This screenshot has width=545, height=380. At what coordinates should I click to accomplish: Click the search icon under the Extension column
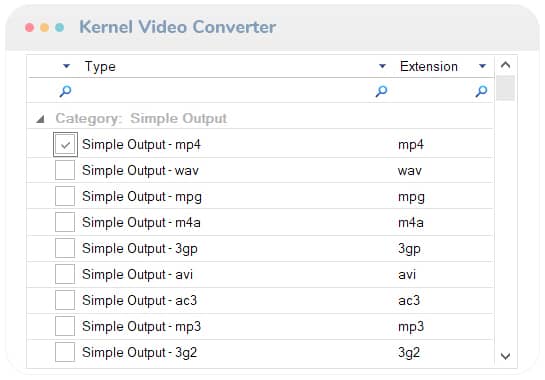481,91
